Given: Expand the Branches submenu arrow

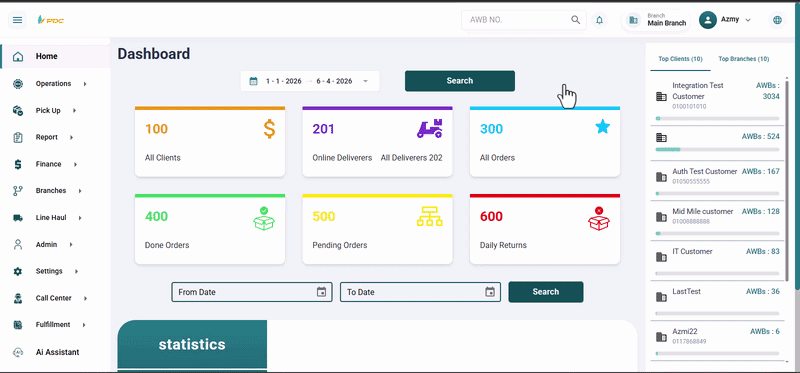Looking at the screenshot, I should point(80,191).
